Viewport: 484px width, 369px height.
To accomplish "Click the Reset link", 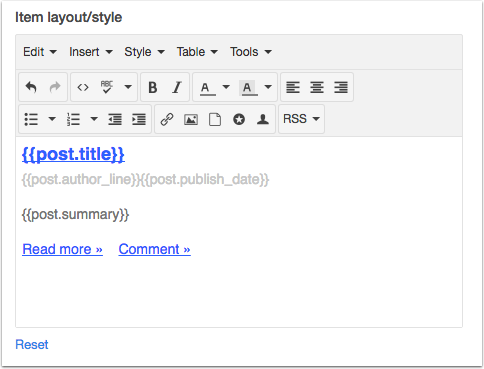I will coord(32,344).
